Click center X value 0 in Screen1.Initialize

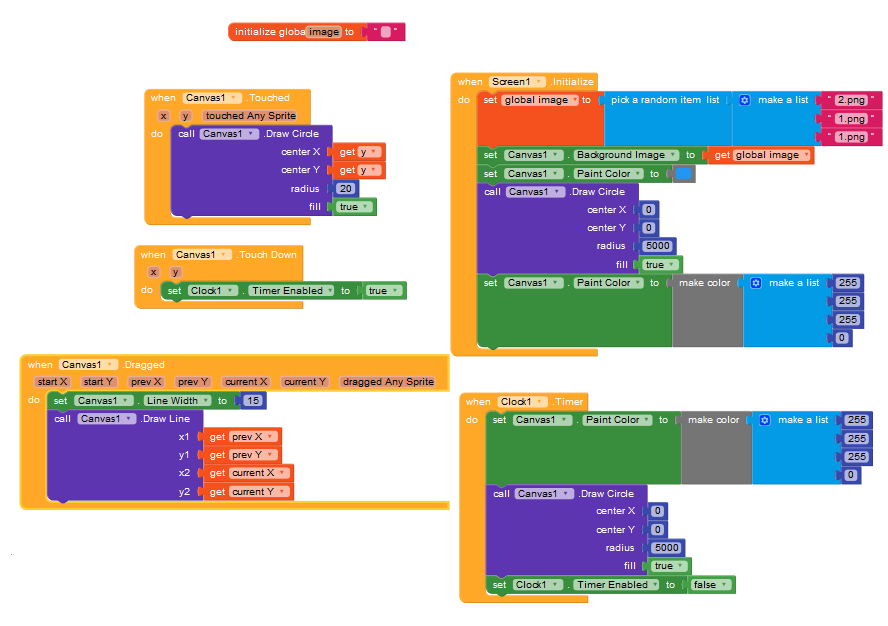tap(649, 210)
